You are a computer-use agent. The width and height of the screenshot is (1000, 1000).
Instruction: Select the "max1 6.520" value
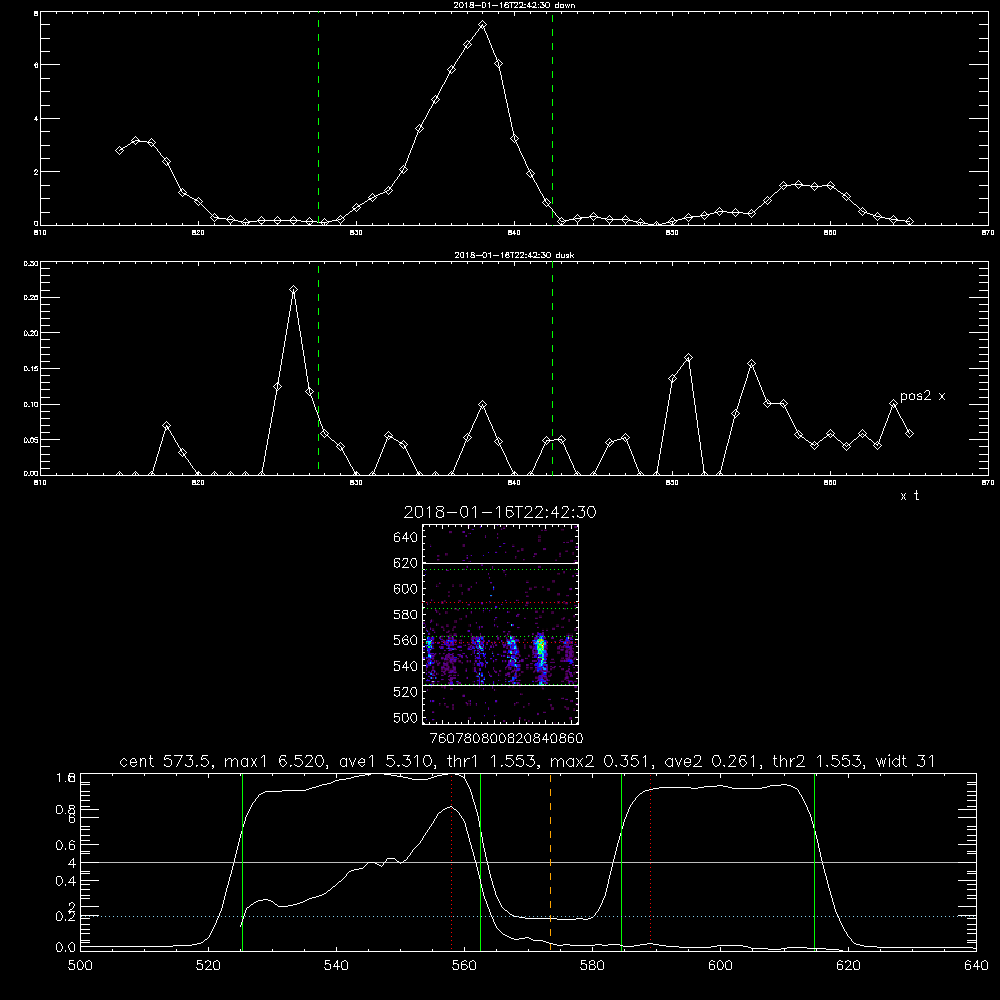click(x=274, y=761)
